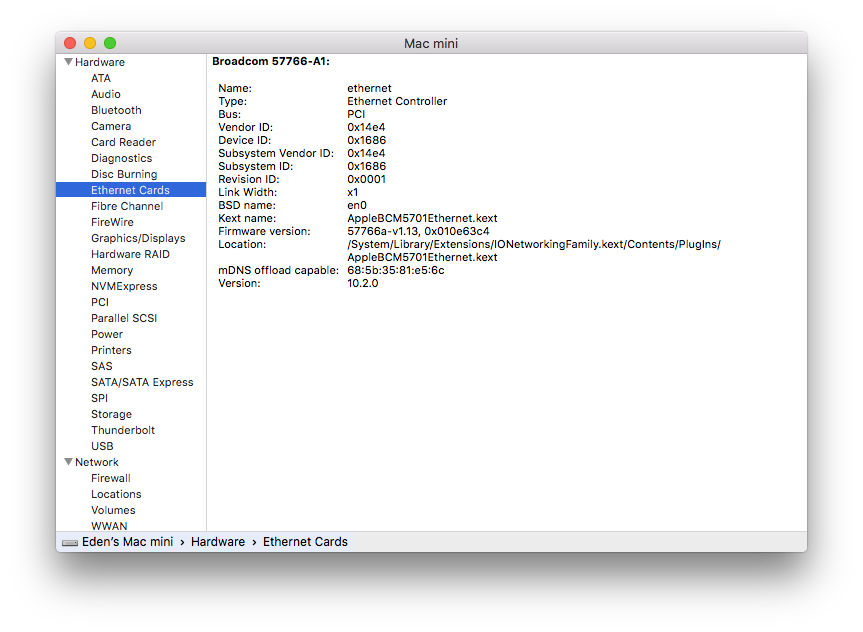Click the Kext name AppleBCM5701Ethernet.kext value
The image size is (863, 632).
click(422, 219)
